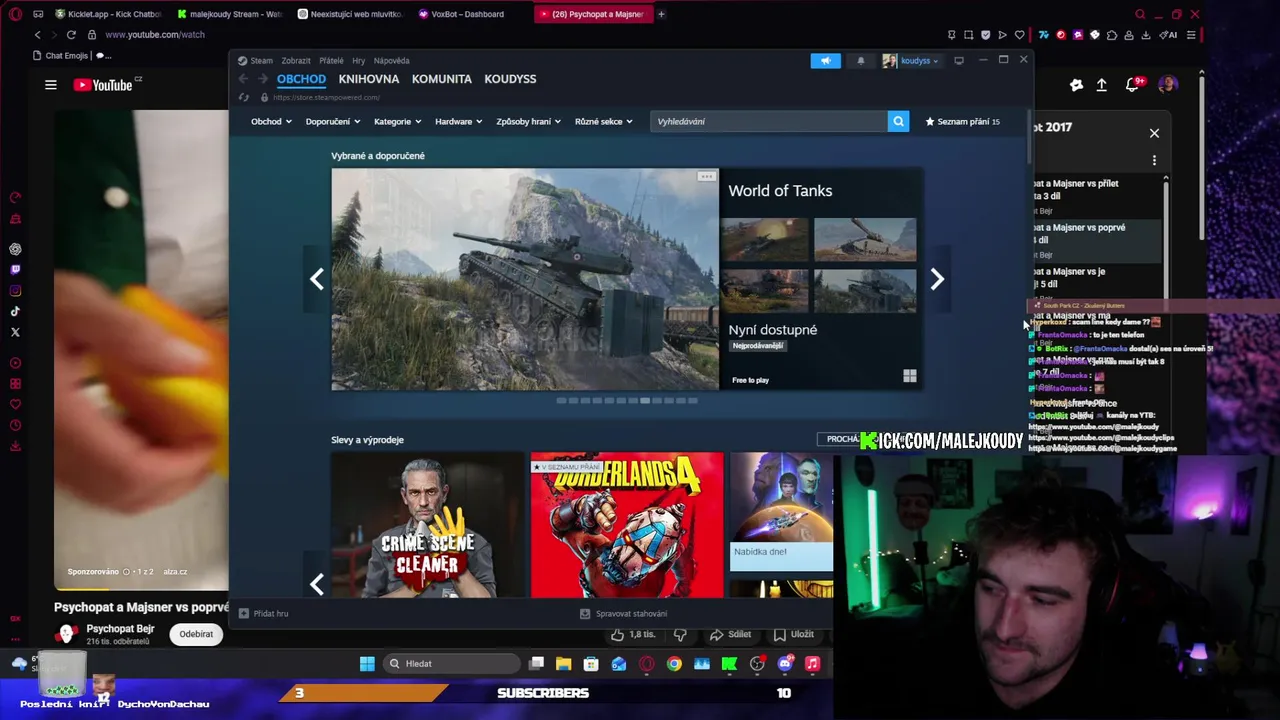The image size is (1280, 720).
Task: Open the Nápověda menu in Steam
Action: point(391,61)
